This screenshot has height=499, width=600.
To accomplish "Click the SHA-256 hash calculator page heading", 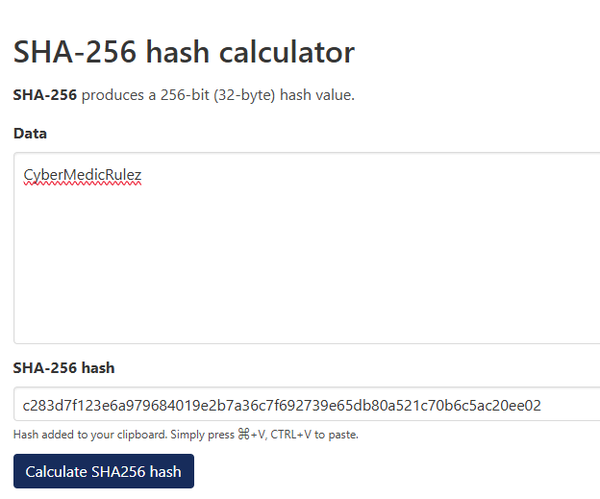I will click(183, 52).
